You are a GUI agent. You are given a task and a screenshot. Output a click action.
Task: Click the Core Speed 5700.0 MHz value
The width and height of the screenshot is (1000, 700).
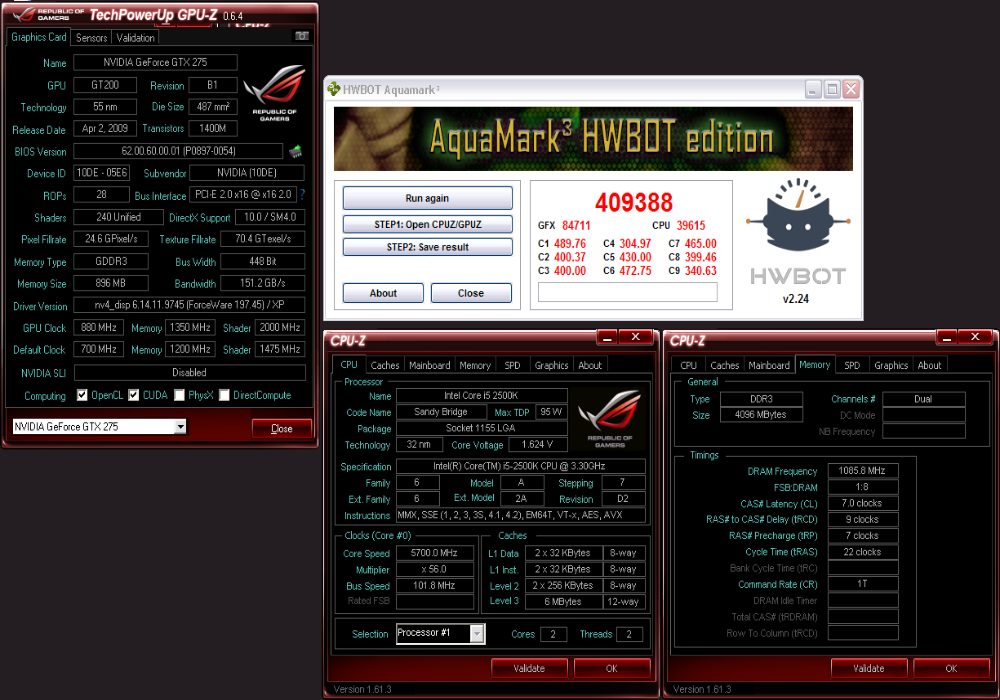click(x=434, y=553)
